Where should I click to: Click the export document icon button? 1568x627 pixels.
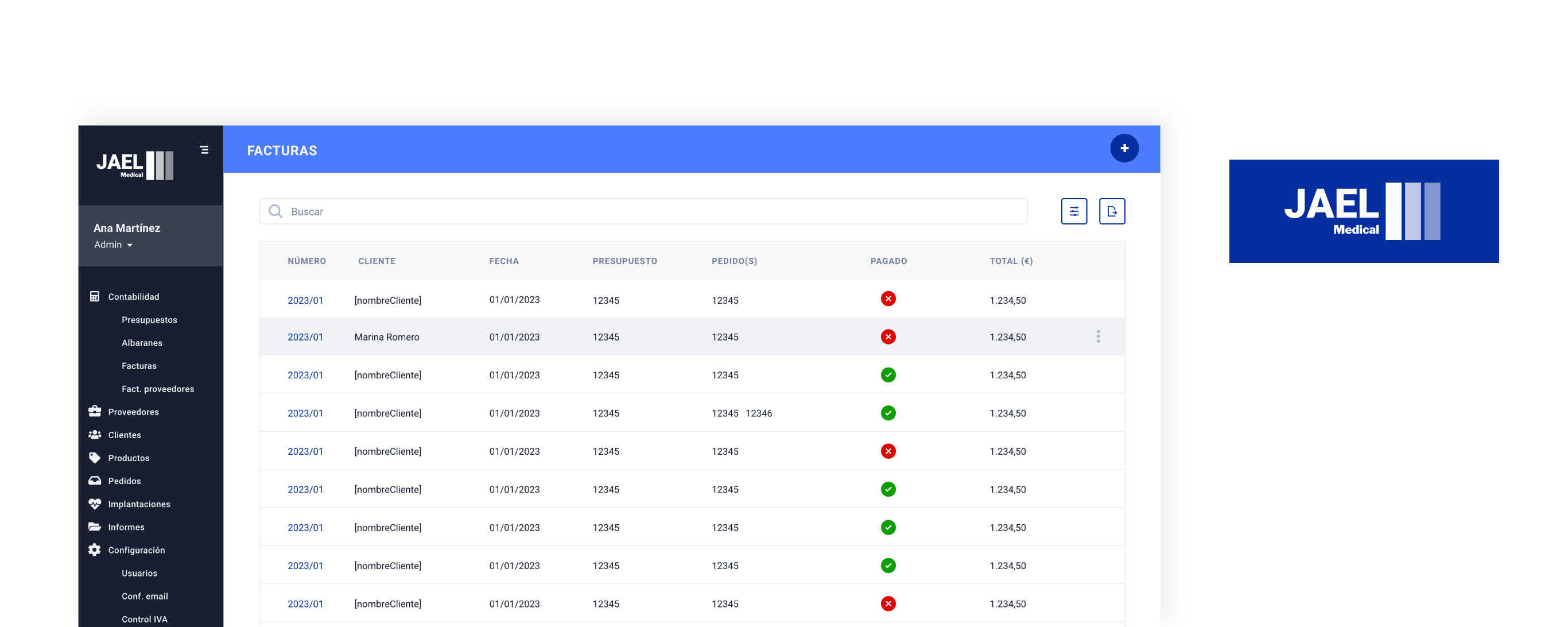pyautogui.click(x=1112, y=211)
